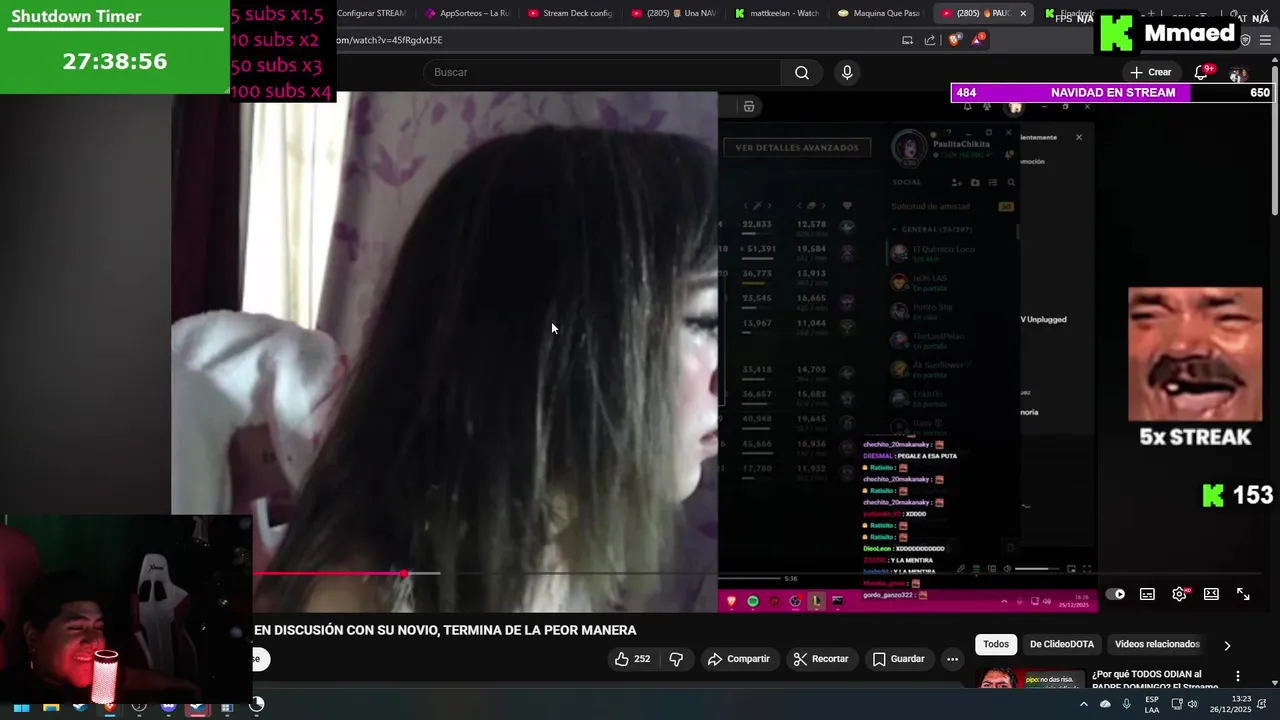Select the De ClideoDOTA chip

point(1062,644)
